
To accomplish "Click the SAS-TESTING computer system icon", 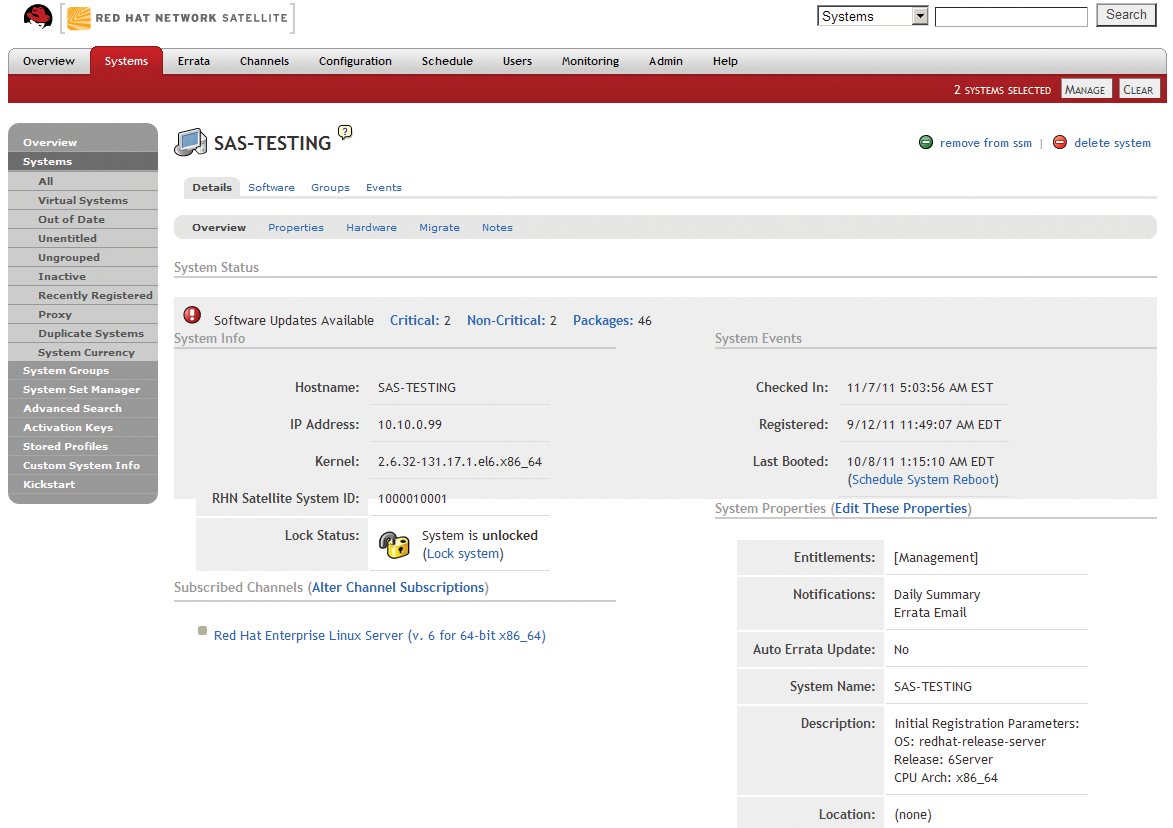I will (x=191, y=142).
